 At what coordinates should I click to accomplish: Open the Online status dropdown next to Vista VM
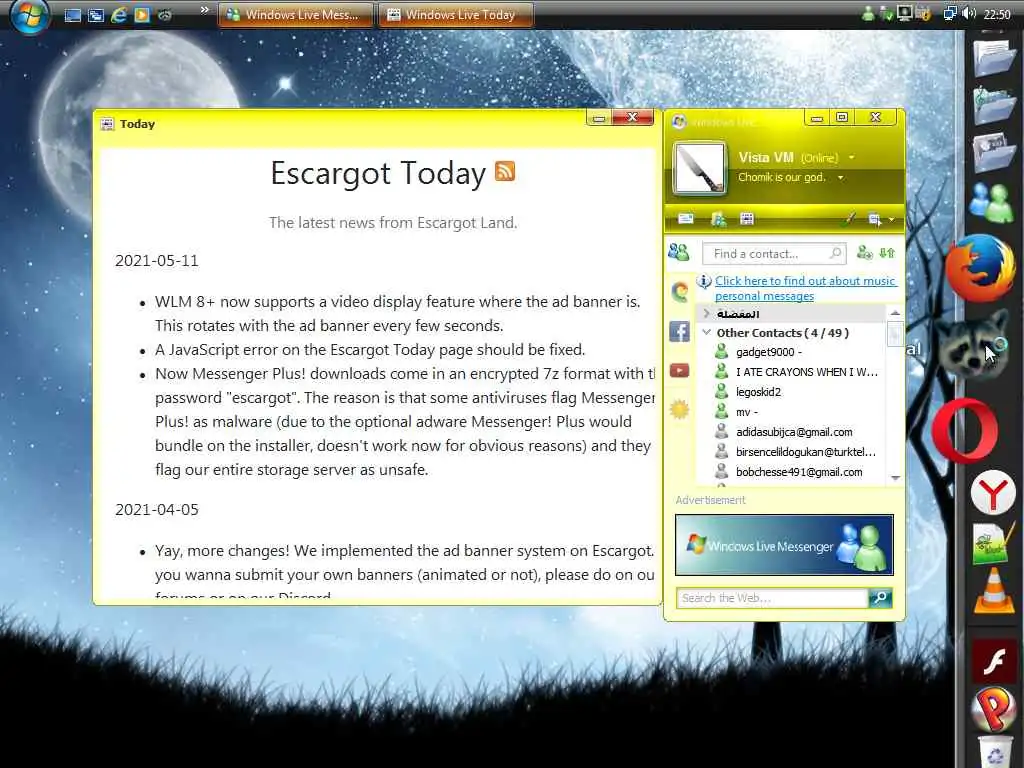[x=852, y=157]
